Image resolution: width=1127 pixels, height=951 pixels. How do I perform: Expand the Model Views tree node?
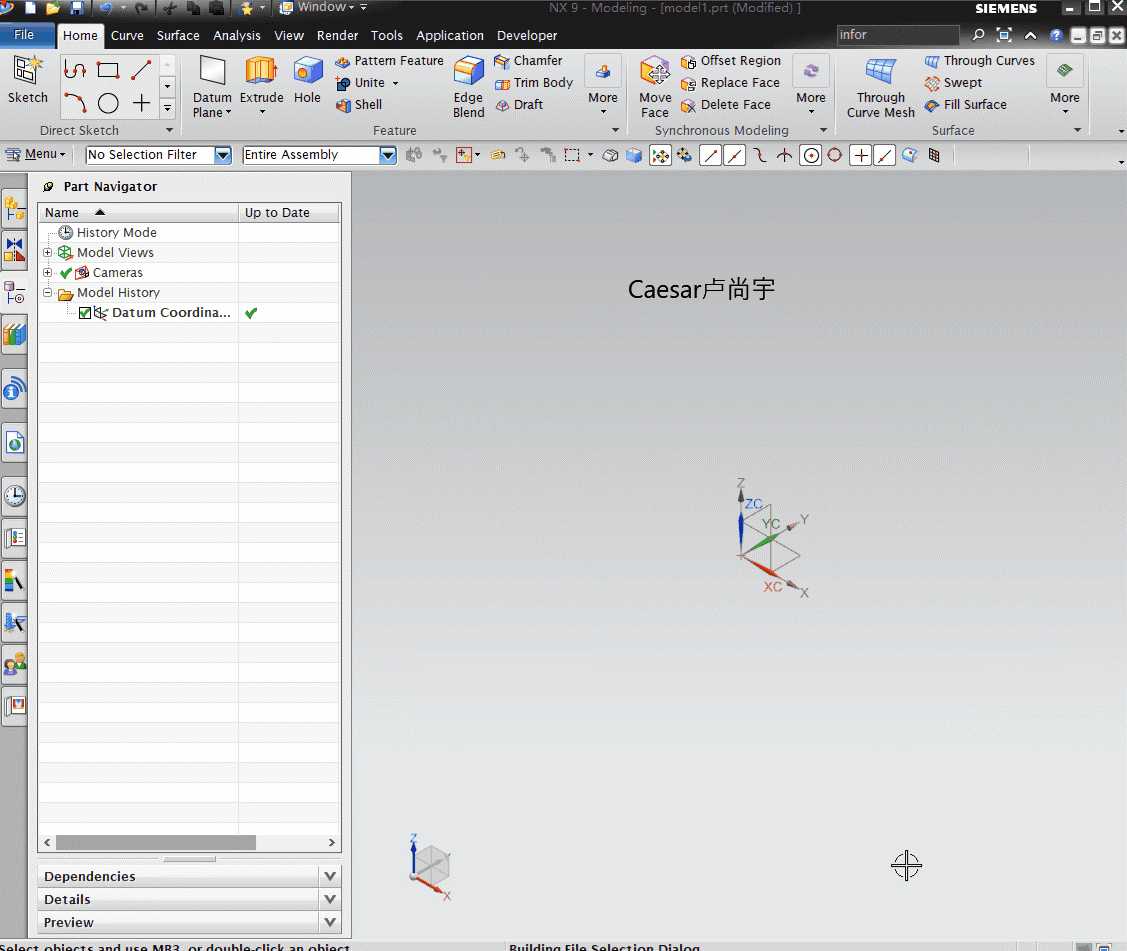(47, 252)
